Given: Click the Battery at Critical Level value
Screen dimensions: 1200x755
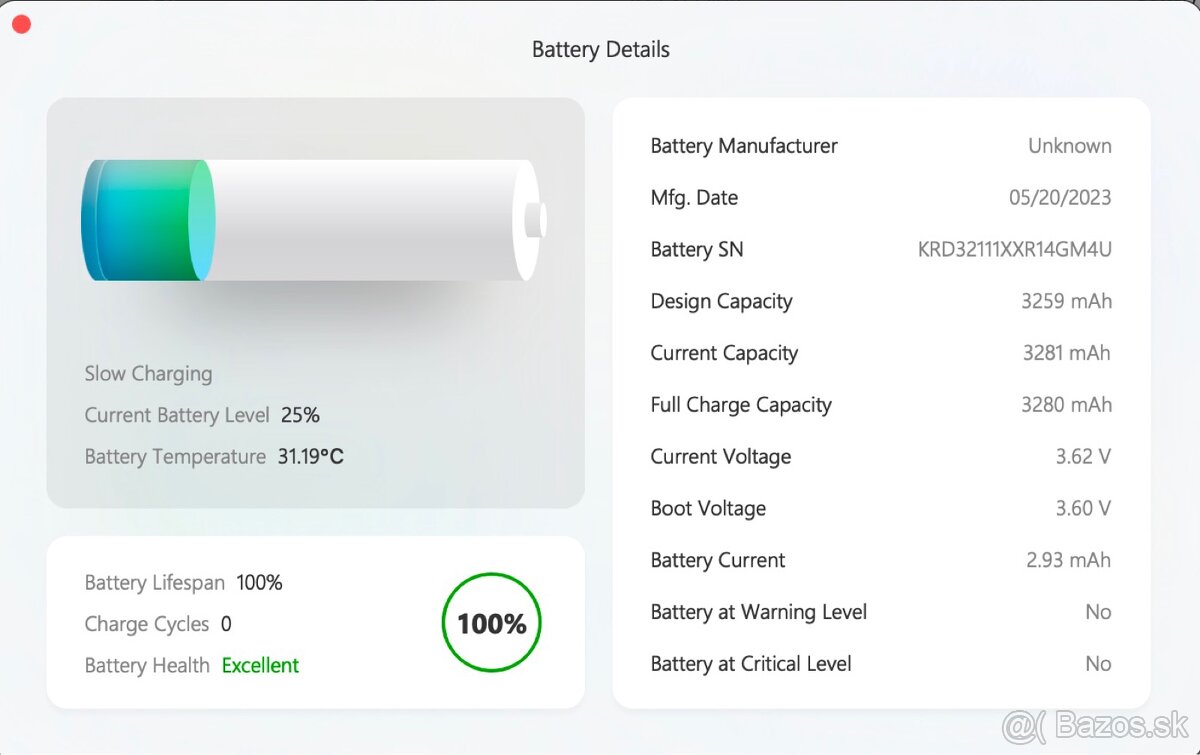Looking at the screenshot, I should (1098, 664).
